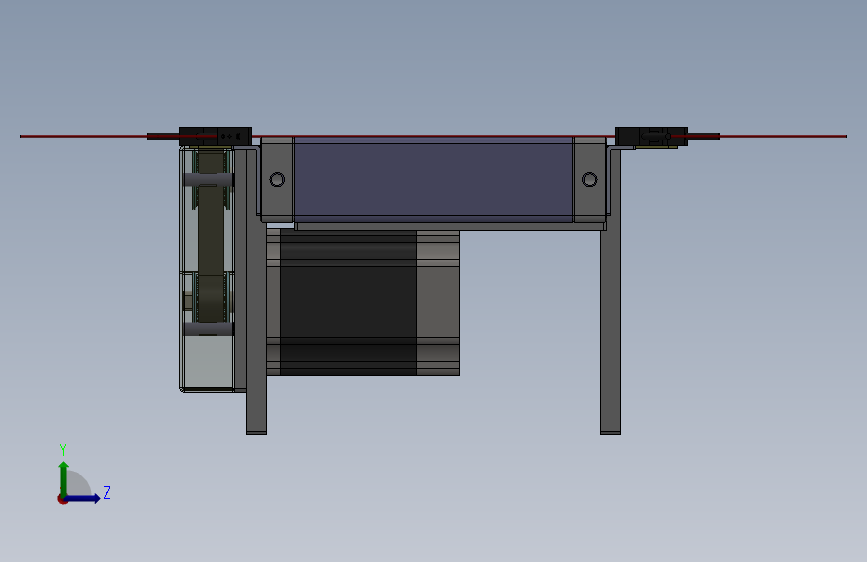Select the black sensor block at top left
Image resolution: width=867 pixels, height=562 pixels.
pyautogui.click(x=215, y=137)
